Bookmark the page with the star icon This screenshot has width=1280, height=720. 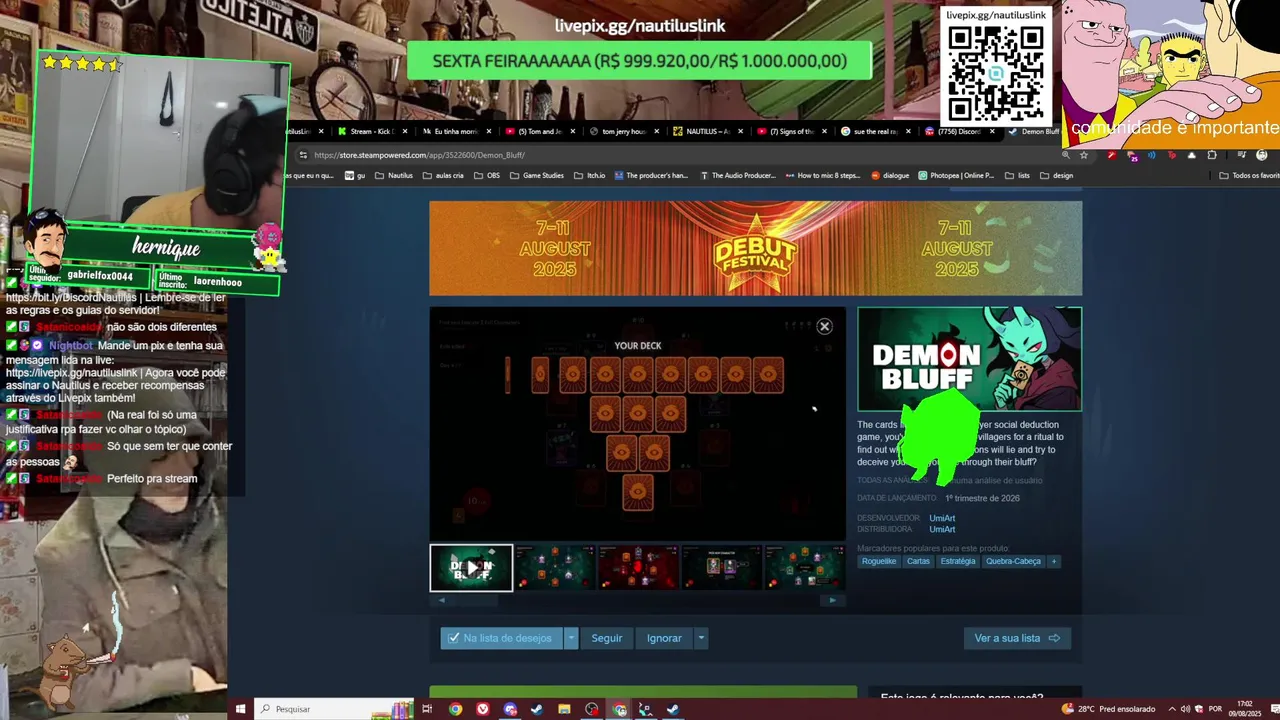(1084, 155)
